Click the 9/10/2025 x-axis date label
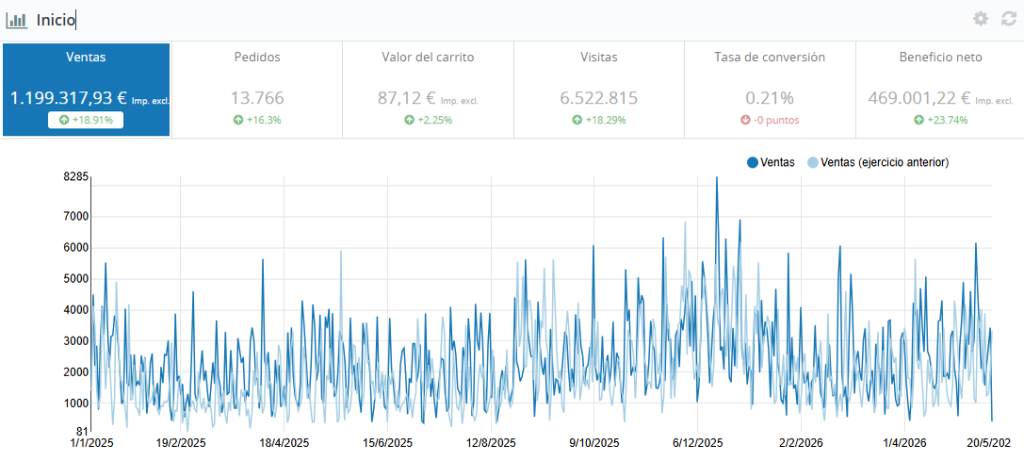1024x462 pixels. (x=594, y=442)
